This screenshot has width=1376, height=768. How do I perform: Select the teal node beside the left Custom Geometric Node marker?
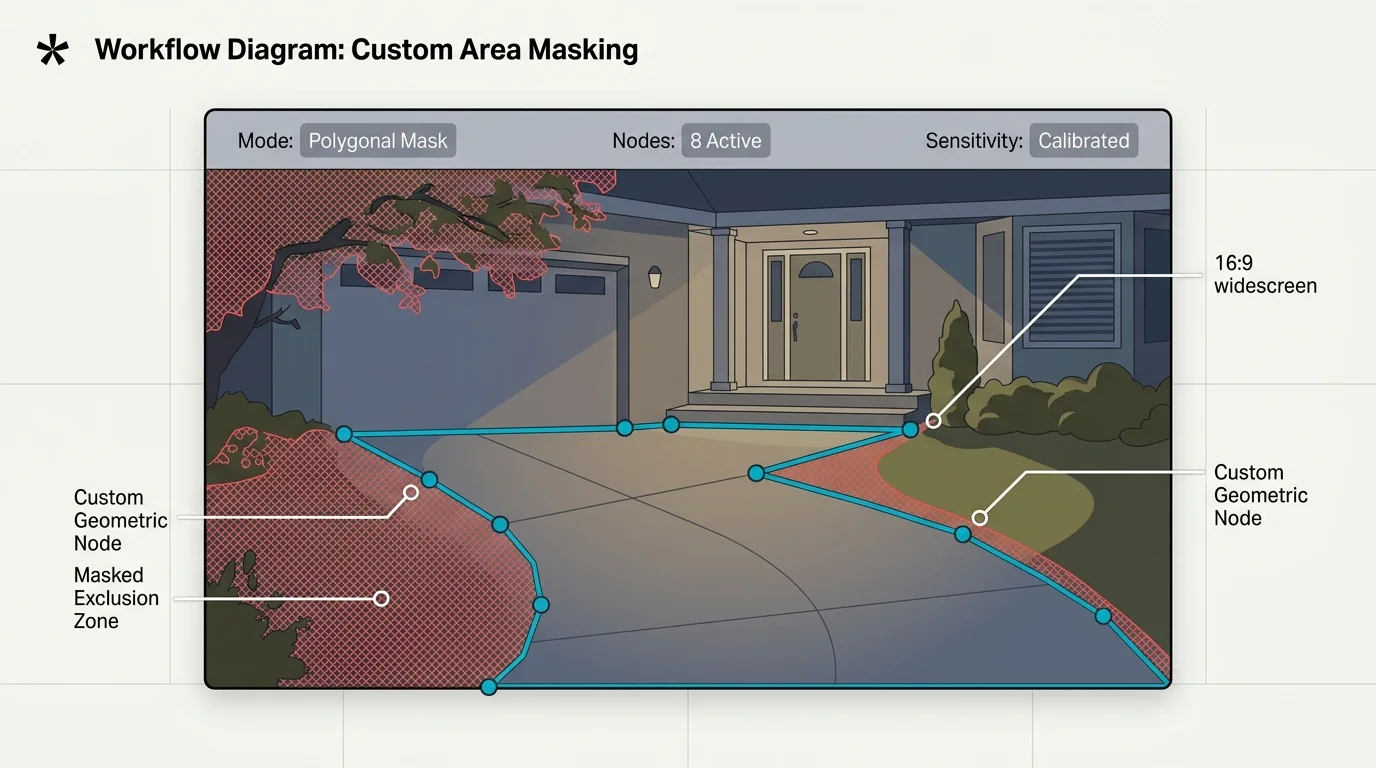coord(429,480)
